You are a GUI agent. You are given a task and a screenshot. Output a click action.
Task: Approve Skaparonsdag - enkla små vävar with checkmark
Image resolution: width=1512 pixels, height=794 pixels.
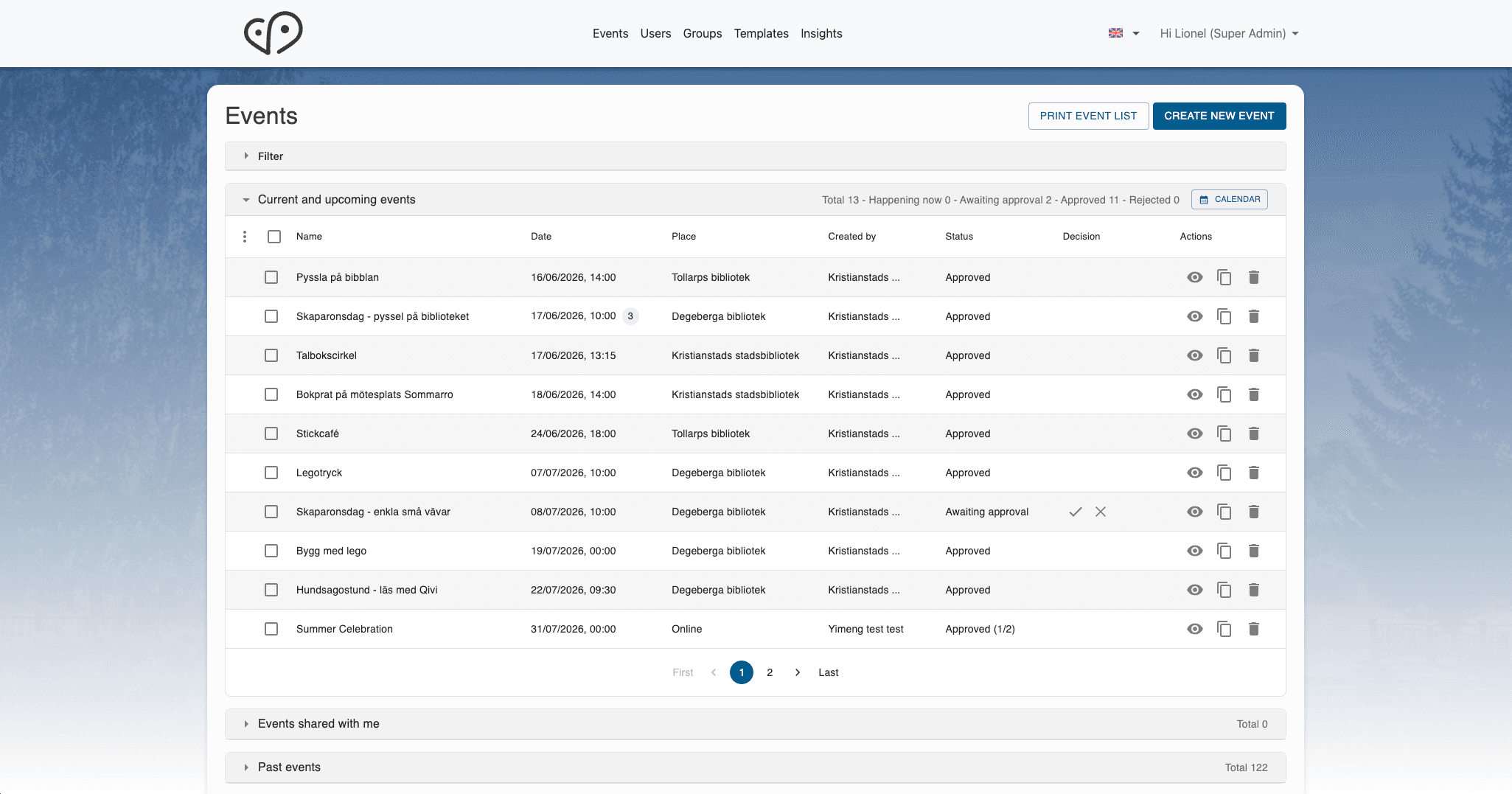click(x=1076, y=512)
